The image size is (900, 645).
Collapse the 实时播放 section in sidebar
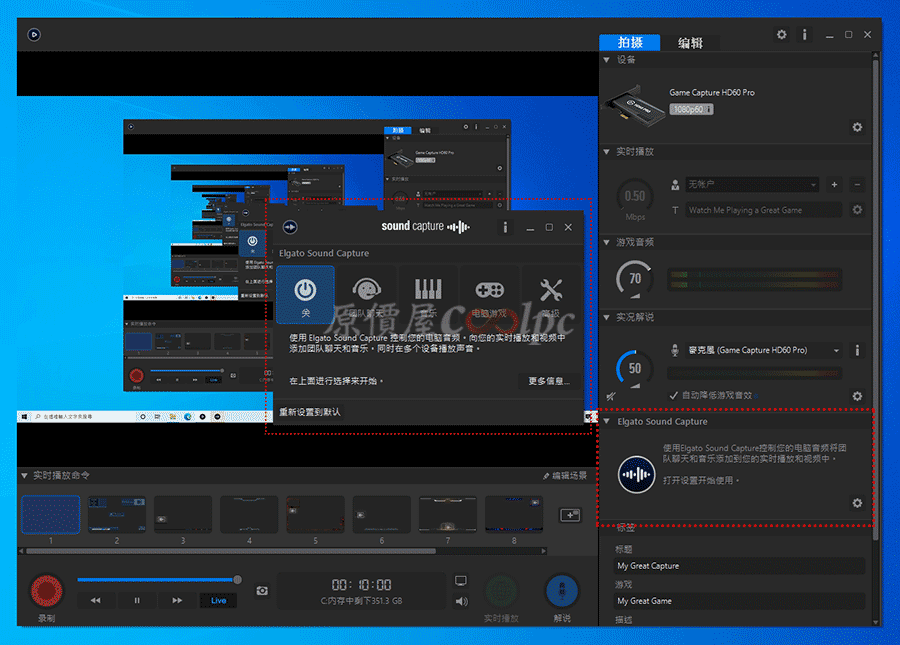point(606,151)
